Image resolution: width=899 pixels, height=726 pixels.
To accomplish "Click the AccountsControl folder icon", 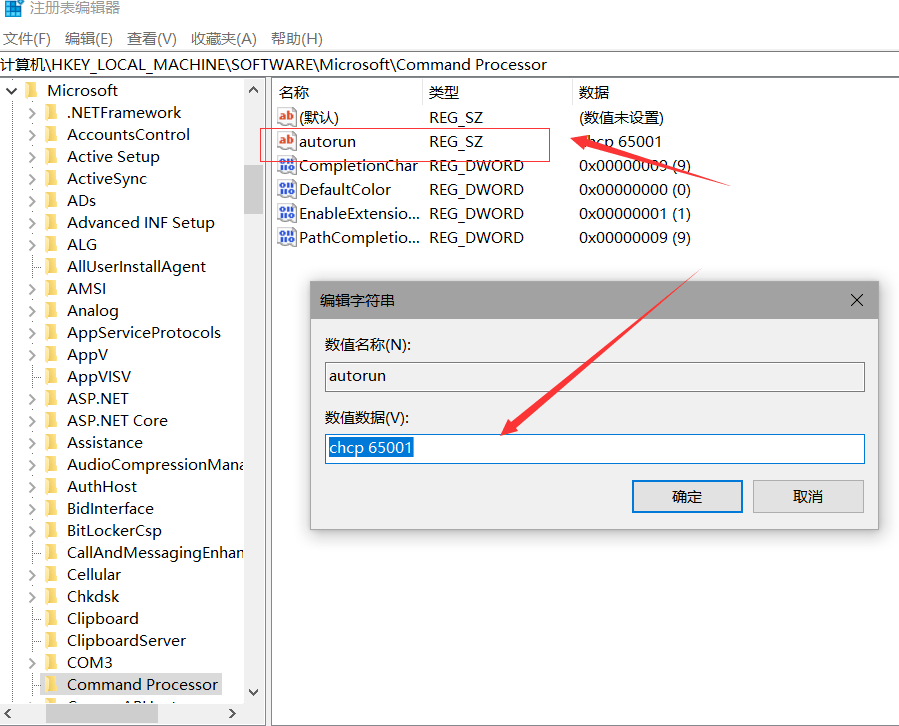I will 52,135.
